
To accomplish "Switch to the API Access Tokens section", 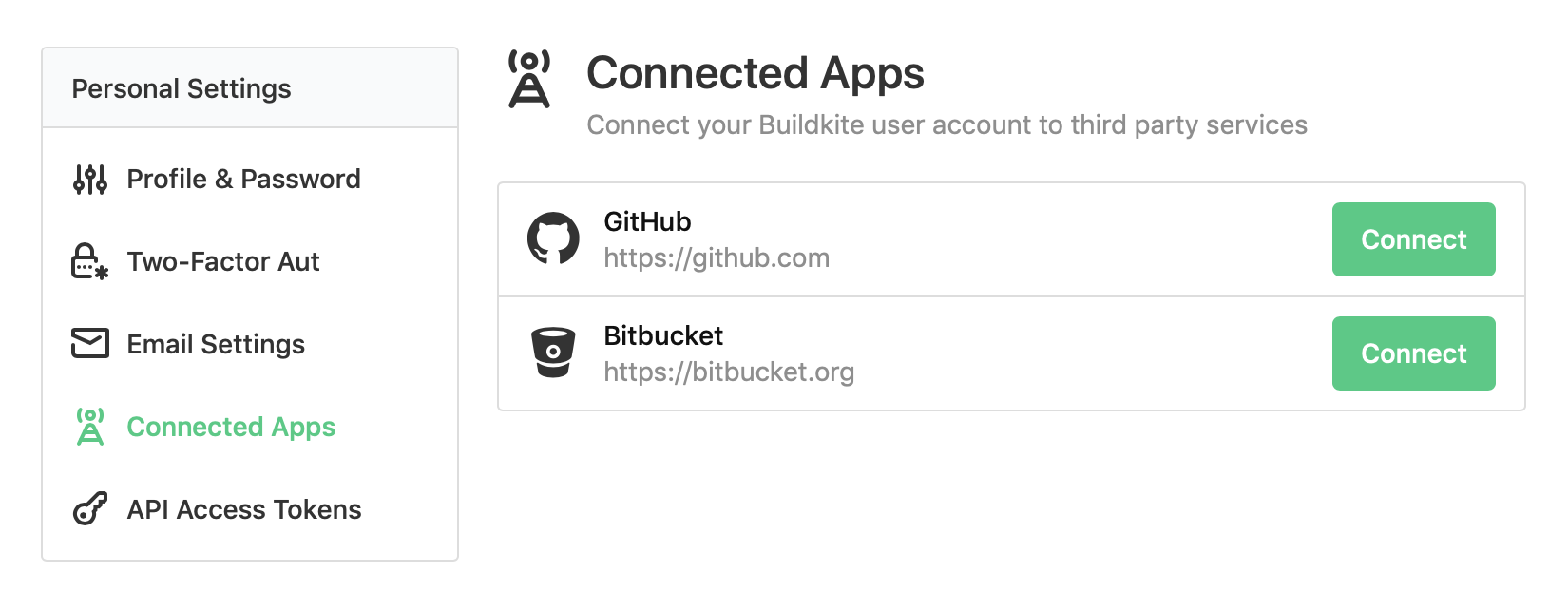I will click(x=244, y=509).
